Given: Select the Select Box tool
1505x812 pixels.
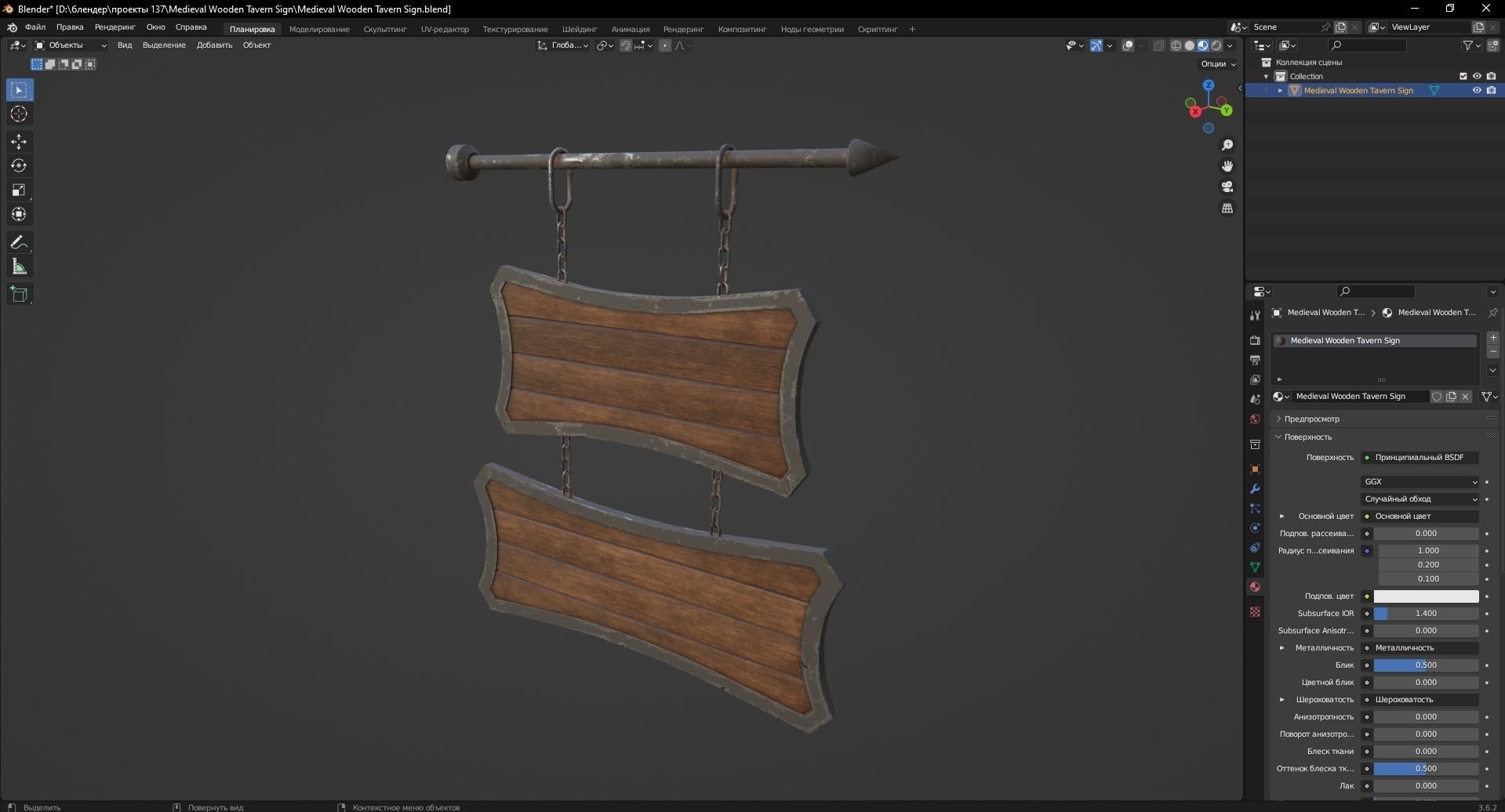Looking at the screenshot, I should (x=20, y=90).
